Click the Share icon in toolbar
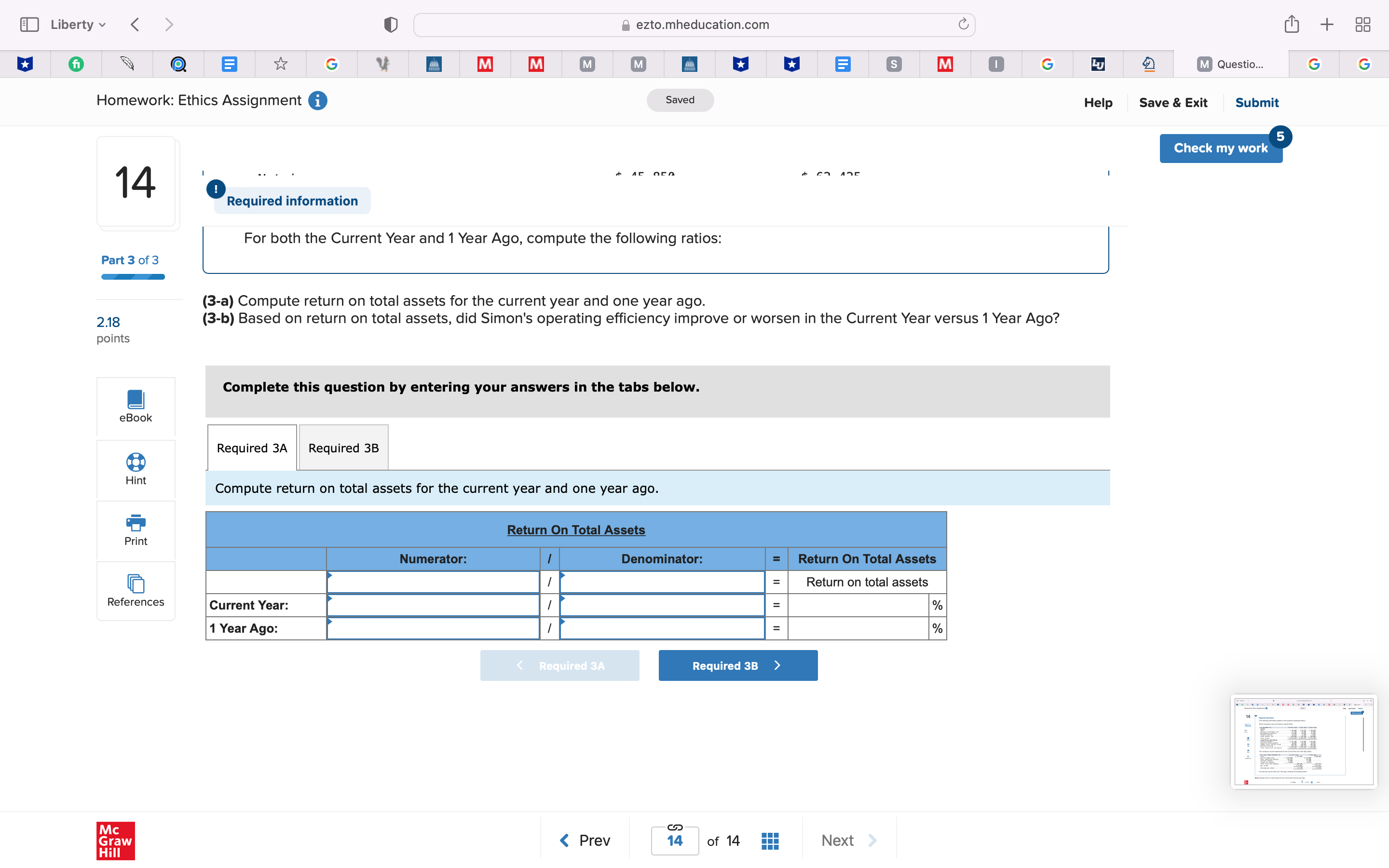This screenshot has width=1389, height=868. [1292, 25]
